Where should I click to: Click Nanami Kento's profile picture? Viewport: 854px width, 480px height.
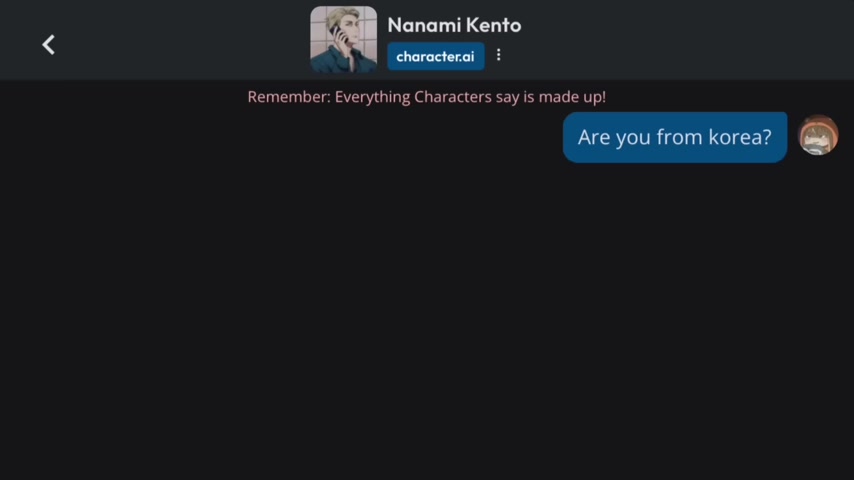pos(344,40)
